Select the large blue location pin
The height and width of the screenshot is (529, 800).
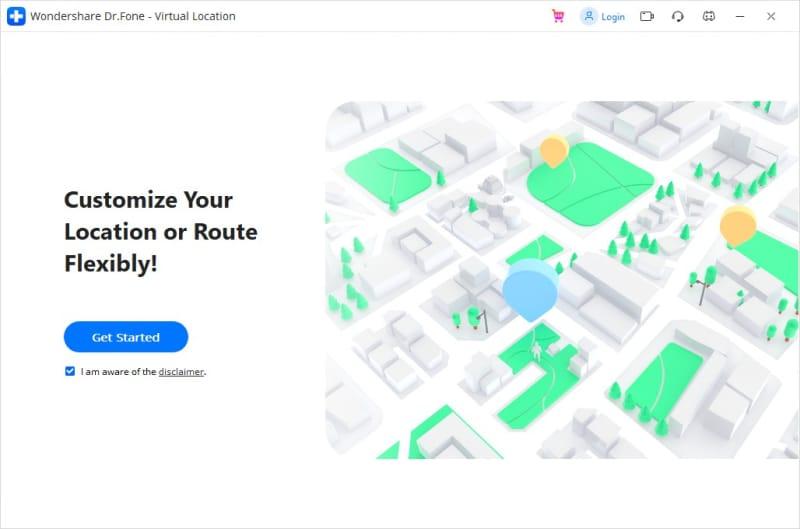(530, 287)
